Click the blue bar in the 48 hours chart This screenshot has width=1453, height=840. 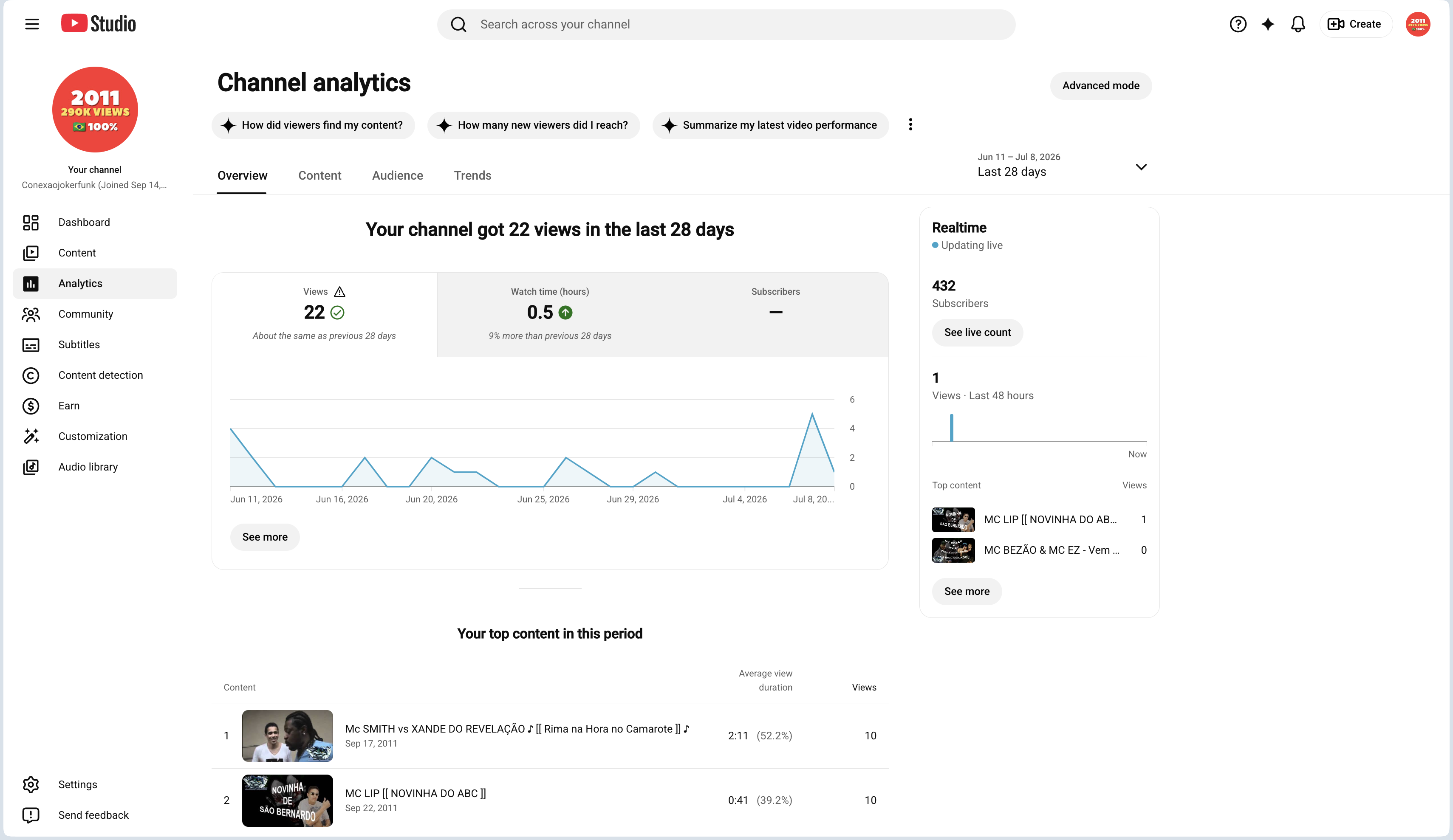(x=951, y=428)
